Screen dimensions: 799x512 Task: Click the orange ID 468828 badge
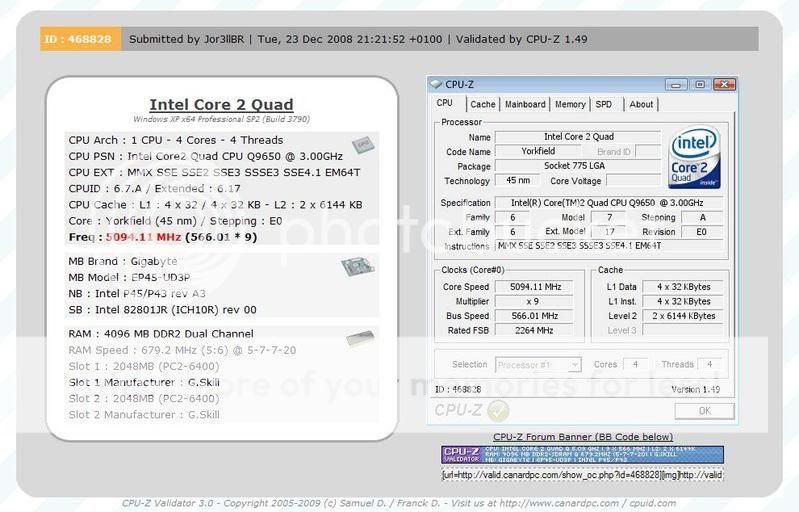(81, 39)
